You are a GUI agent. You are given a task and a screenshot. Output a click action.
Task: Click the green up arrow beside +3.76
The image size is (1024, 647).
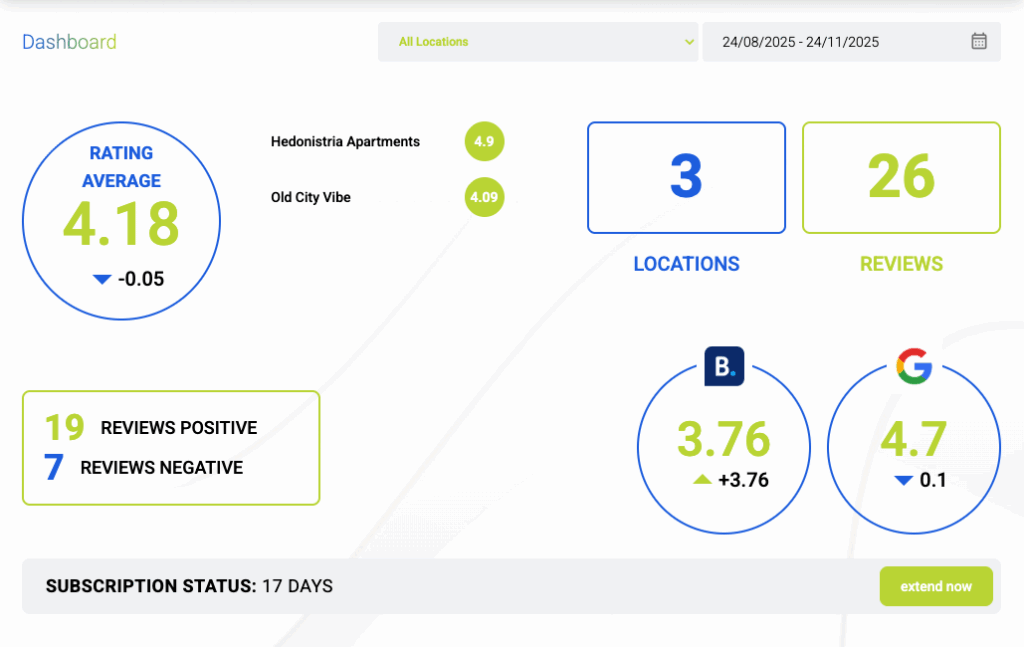pos(702,480)
